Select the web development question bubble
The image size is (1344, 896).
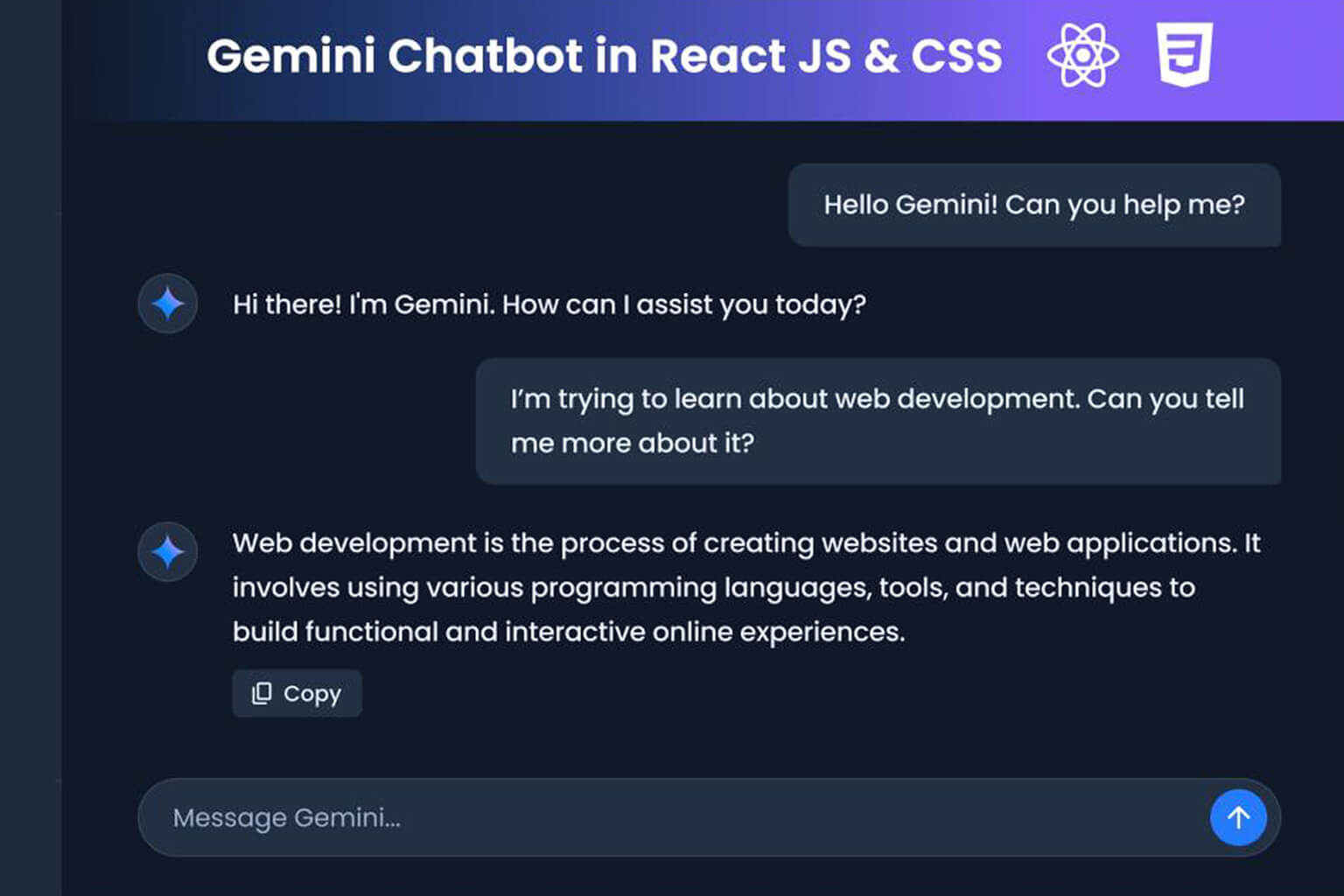(x=878, y=420)
